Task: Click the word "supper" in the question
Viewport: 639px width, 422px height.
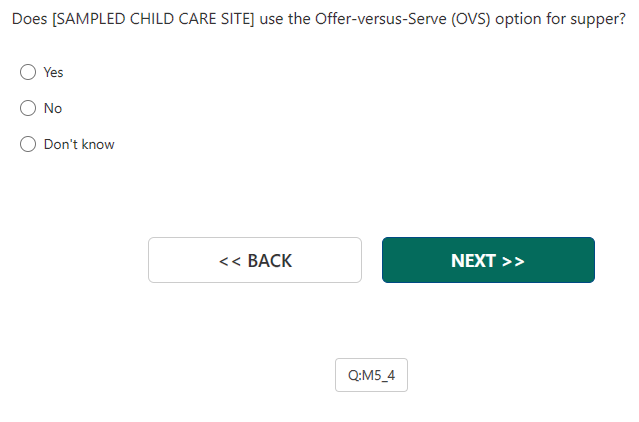Action: (596, 20)
